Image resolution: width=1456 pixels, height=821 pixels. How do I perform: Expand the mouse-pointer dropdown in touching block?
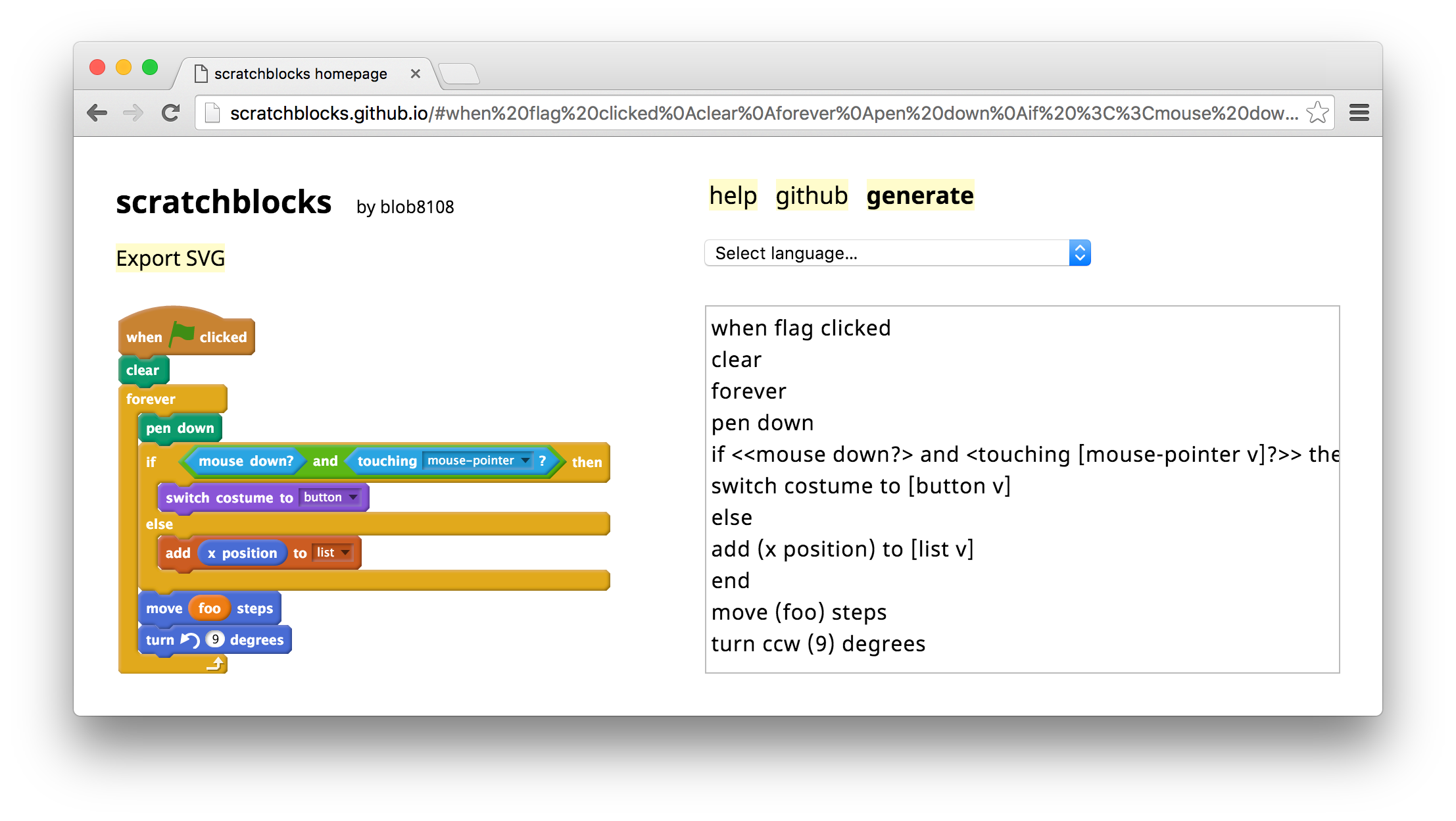(x=525, y=460)
